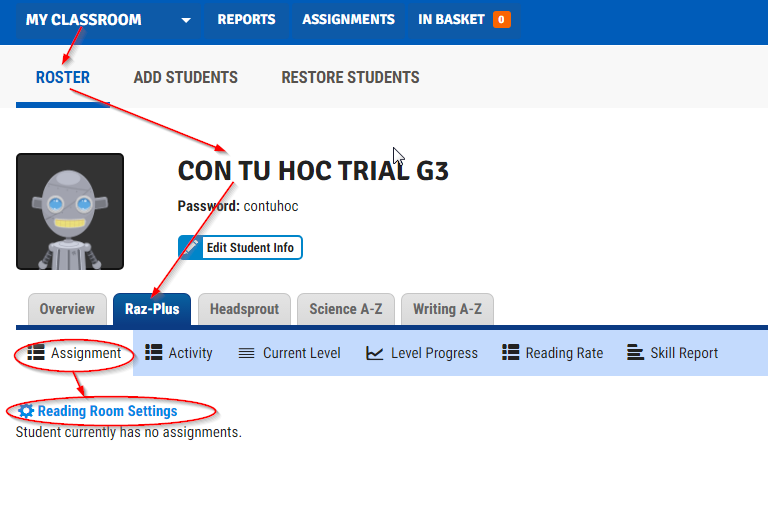Screen dimensions: 768x519
Task: Click the Activity list icon
Action: click(x=154, y=353)
